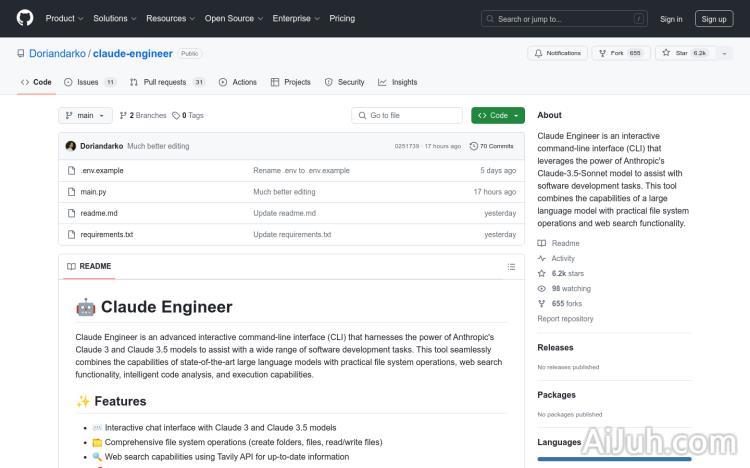Click the Go to file input
Viewport: 750px width, 468px height.
click(x=408, y=115)
